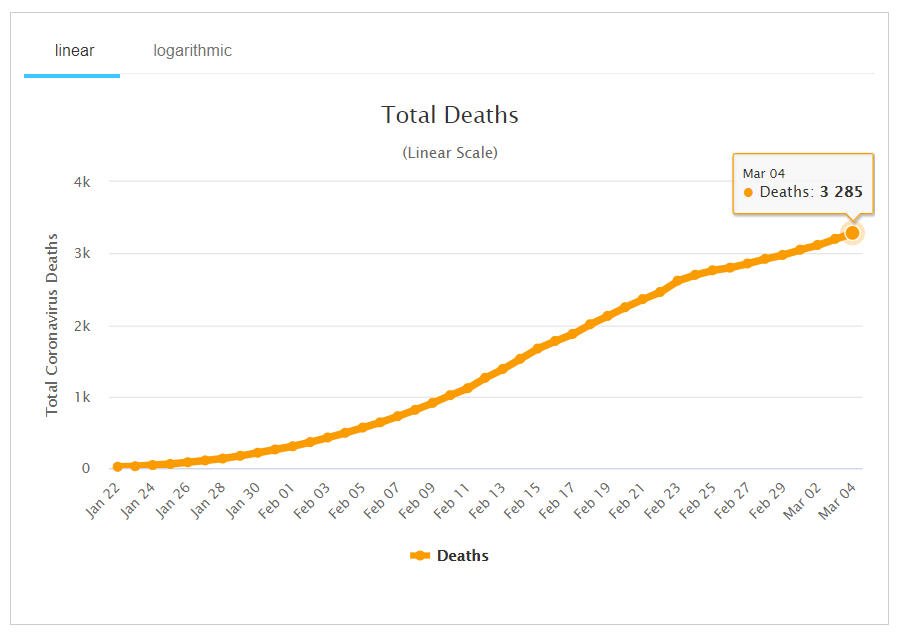Switch to the logarithmic tab
Viewport: 899px width, 636px height.
click(192, 50)
